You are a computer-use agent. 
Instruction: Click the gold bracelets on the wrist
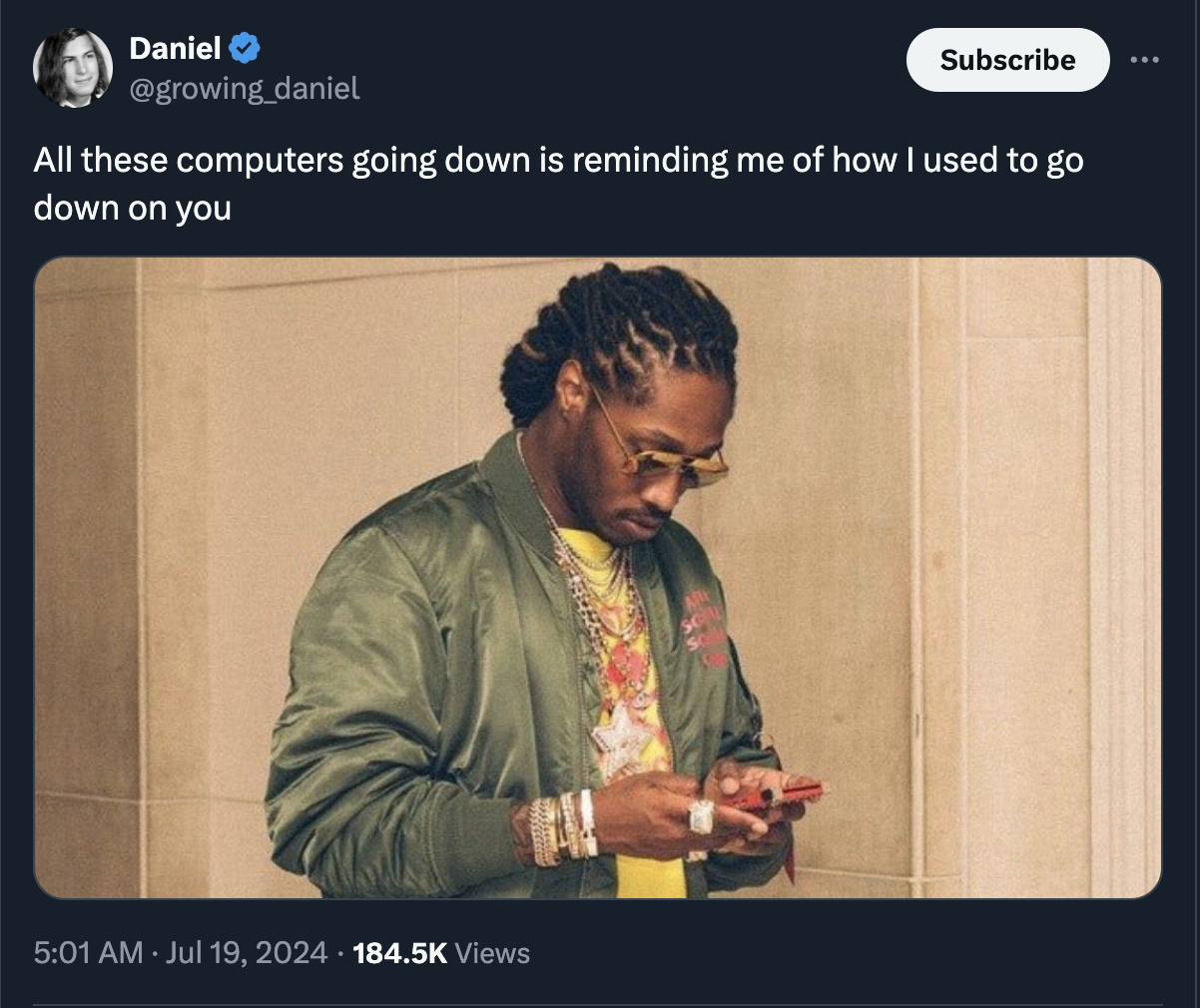tap(562, 827)
